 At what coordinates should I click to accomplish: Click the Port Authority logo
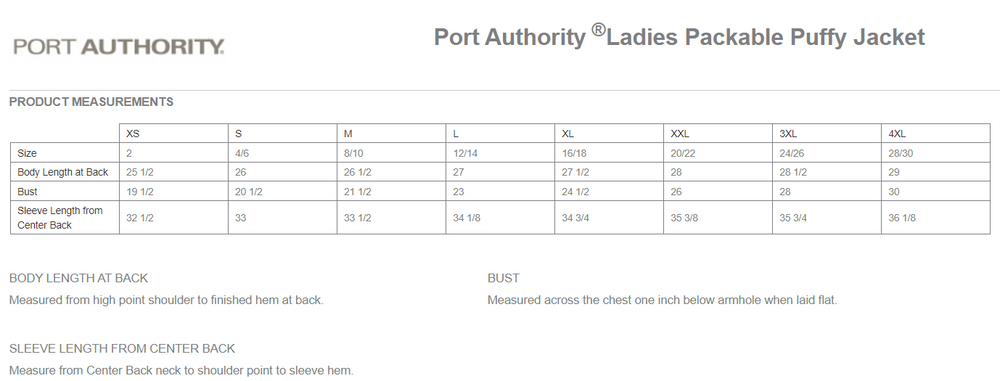pyautogui.click(x=119, y=47)
